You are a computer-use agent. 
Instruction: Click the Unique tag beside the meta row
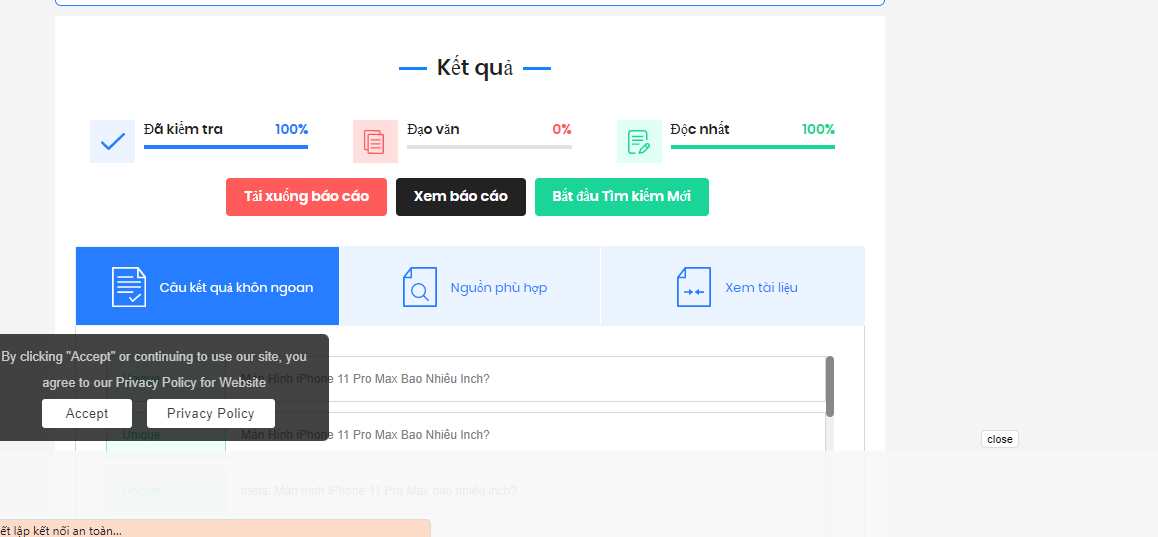tap(141, 491)
